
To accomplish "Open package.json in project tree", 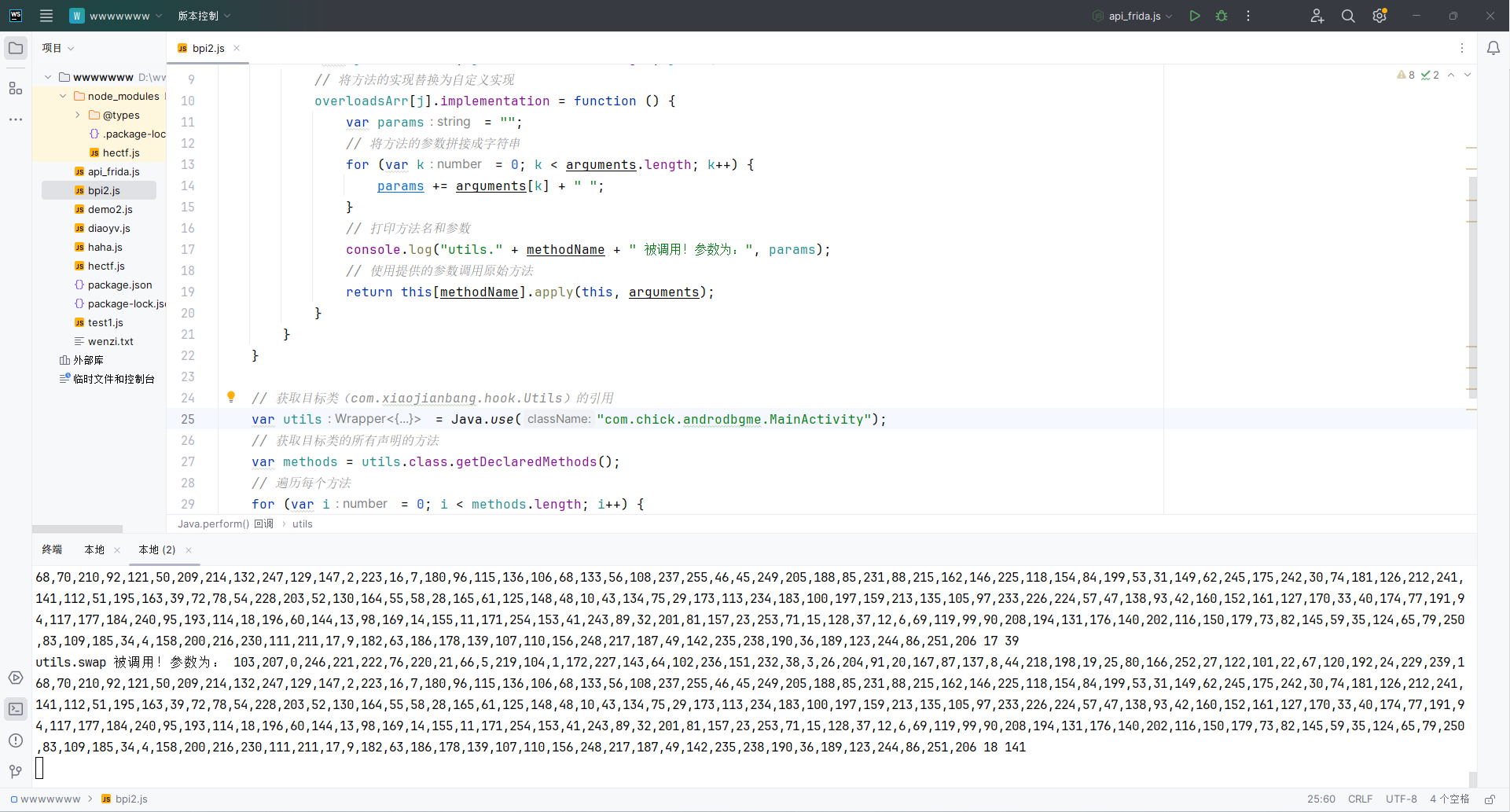I will tap(119, 285).
